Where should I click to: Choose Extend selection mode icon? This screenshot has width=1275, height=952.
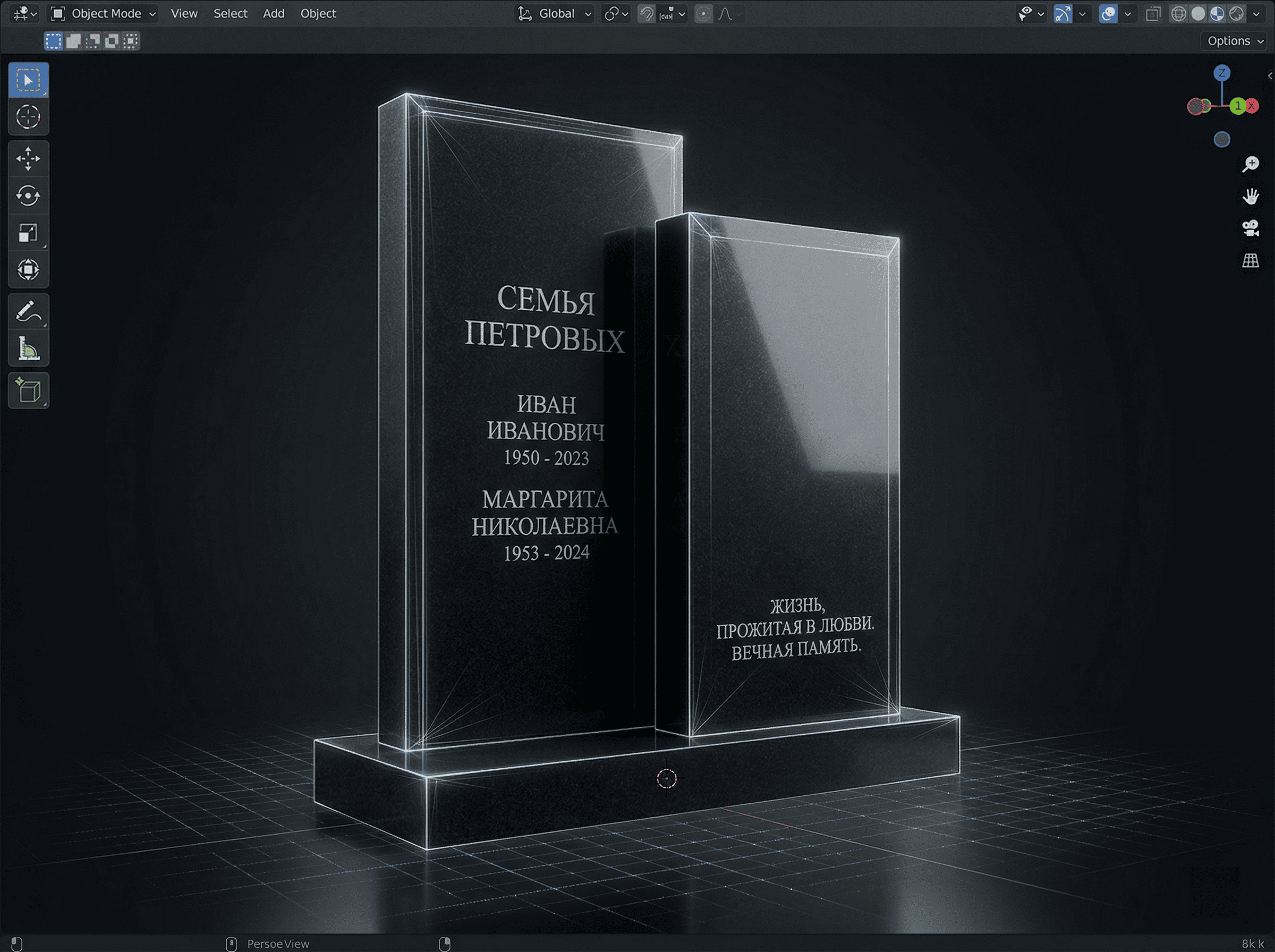pyautogui.click(x=73, y=41)
